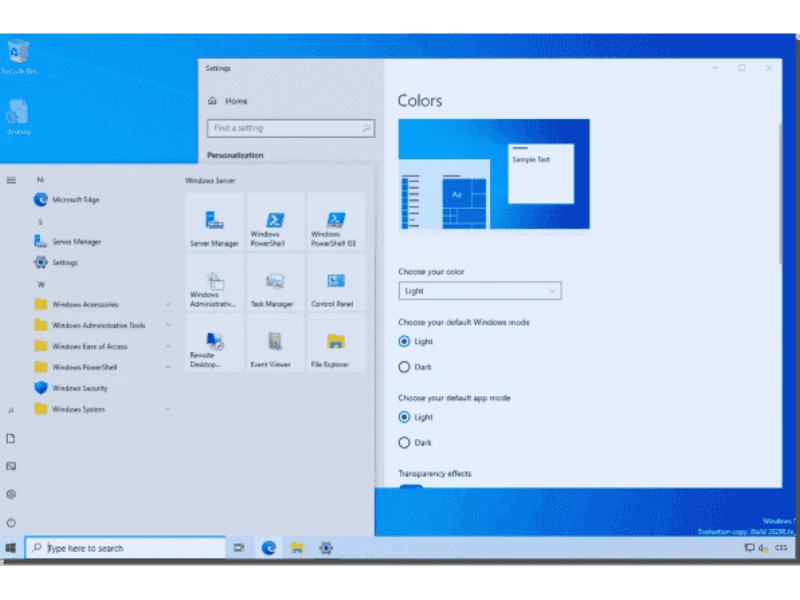This screenshot has height=600, width=800.
Task: Go to Home in Settings
Action: pyautogui.click(x=228, y=101)
